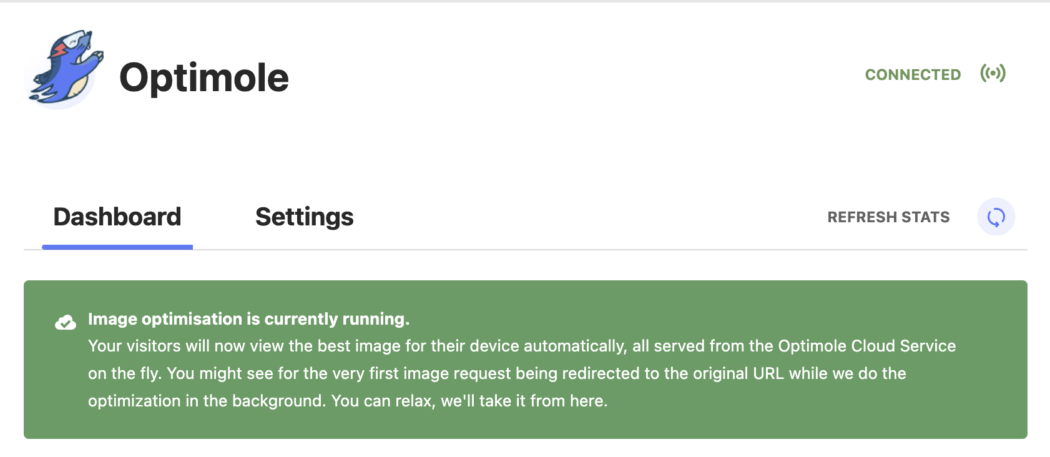Viewport: 1050px width, 457px height.
Task: Switch to the Settings tab
Action: 305,217
